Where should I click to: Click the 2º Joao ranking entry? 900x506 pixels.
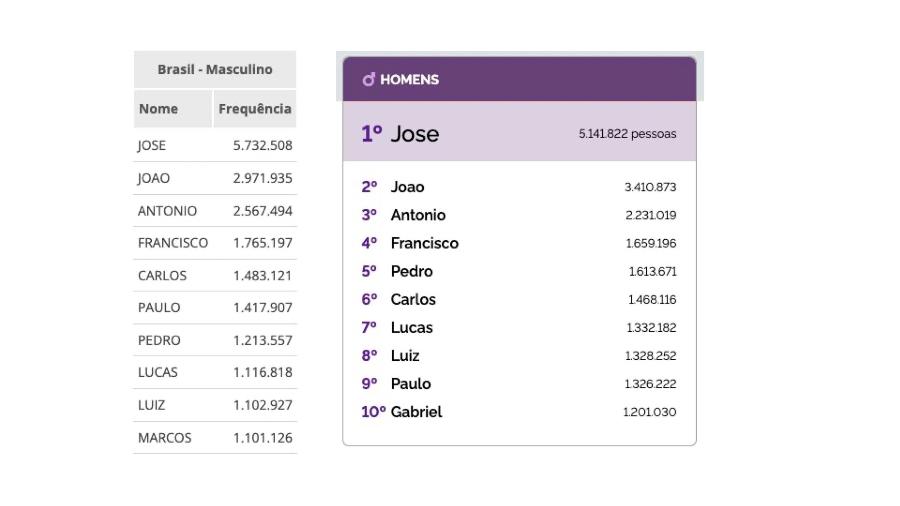(407, 187)
